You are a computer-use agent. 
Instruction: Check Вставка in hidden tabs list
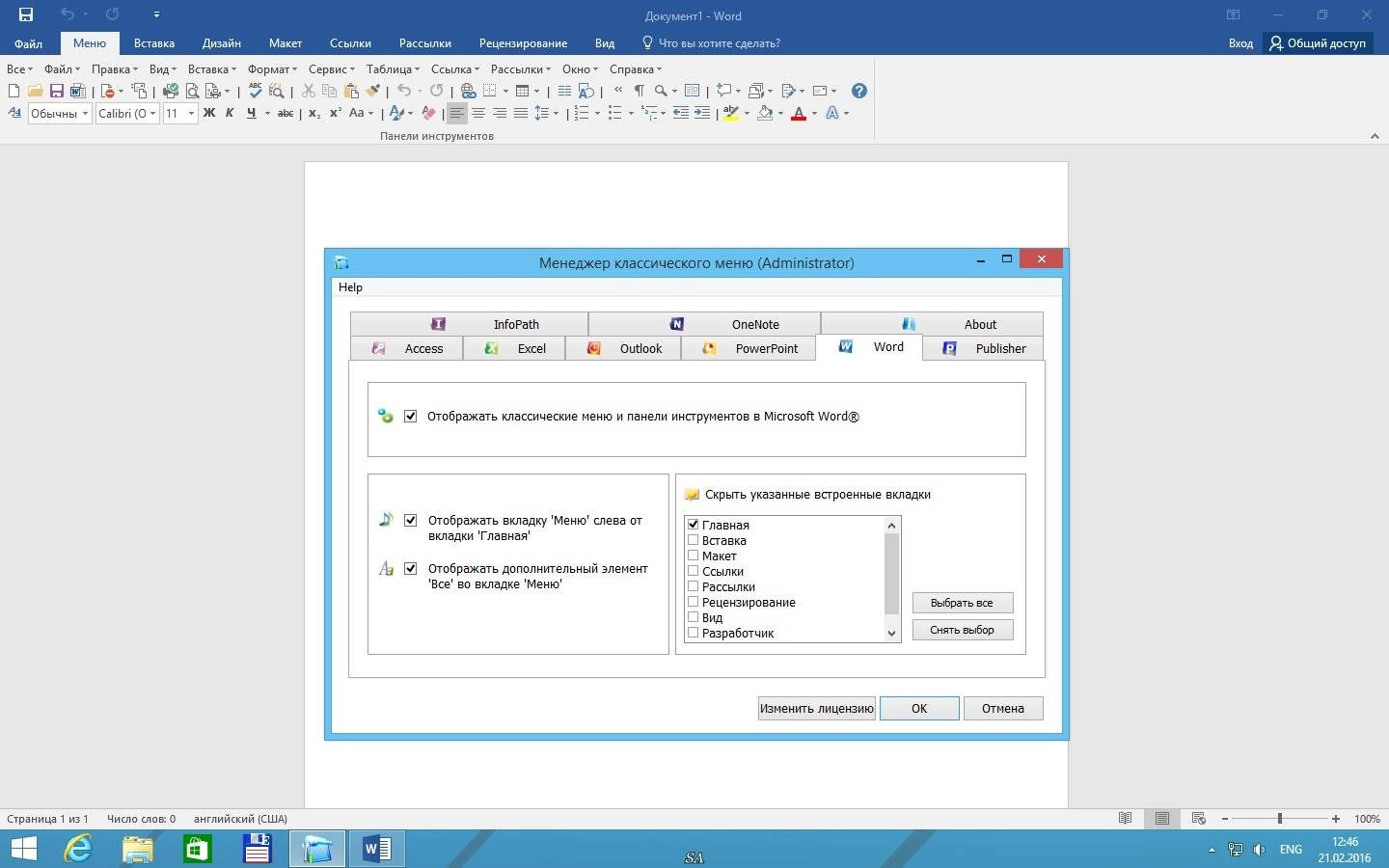tap(693, 540)
